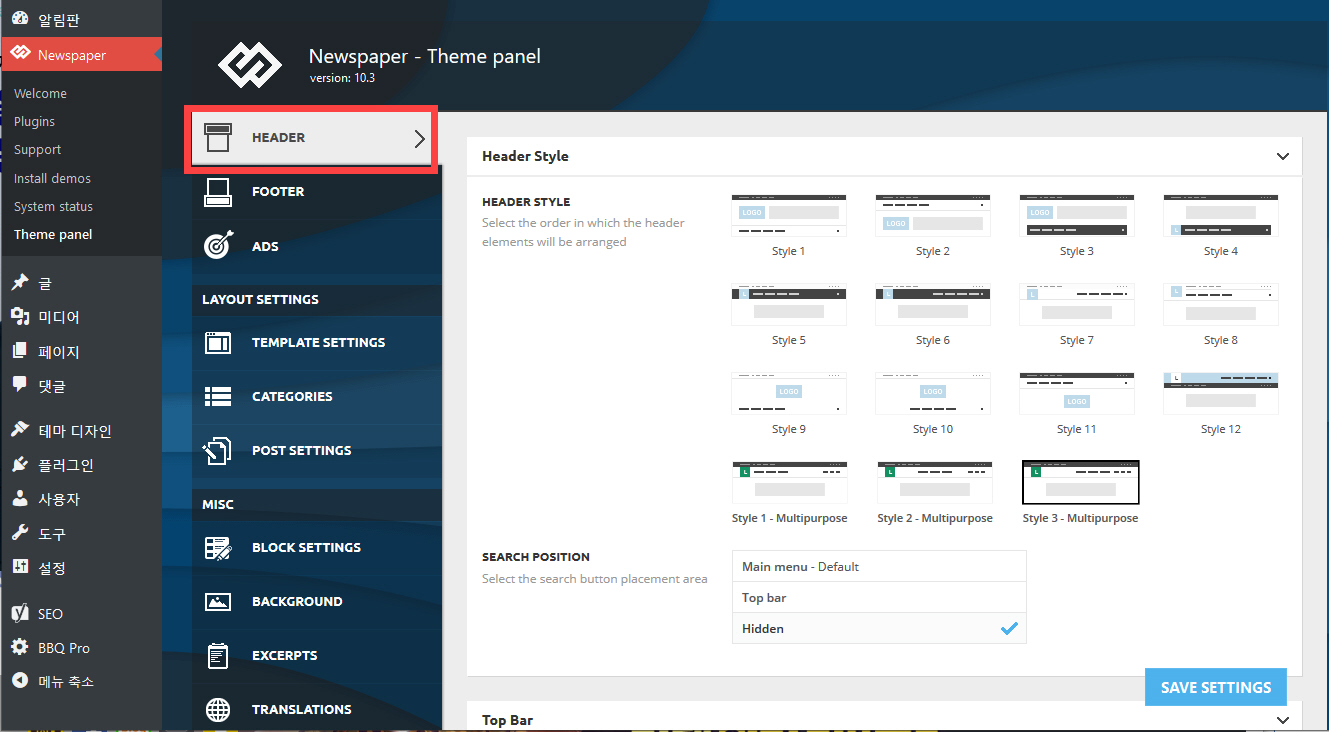Viewport: 1329px width, 732px height.
Task: Open the Support submenu link
Action: (x=38, y=149)
